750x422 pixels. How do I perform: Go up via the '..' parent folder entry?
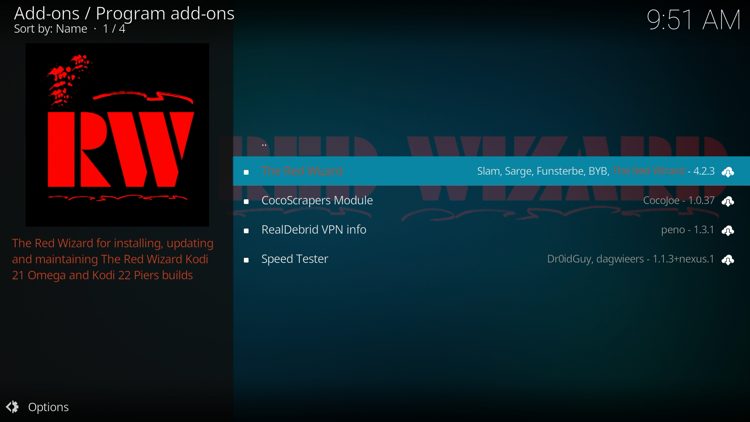tap(264, 144)
